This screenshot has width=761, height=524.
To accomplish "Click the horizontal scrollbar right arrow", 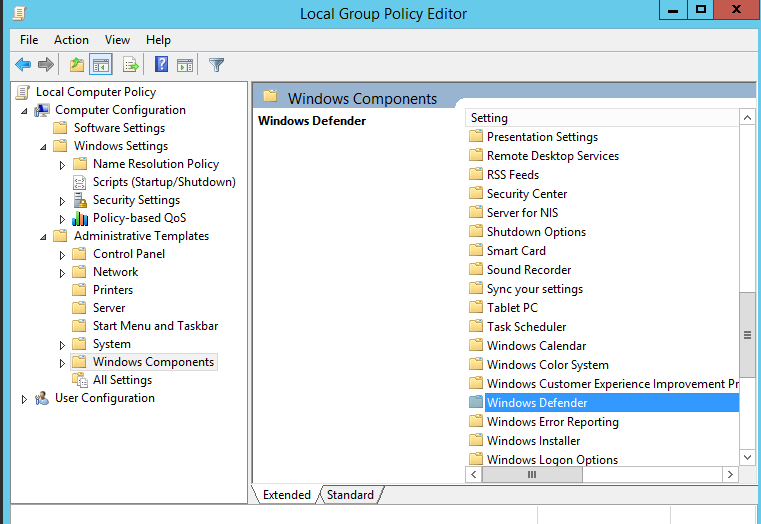I will pyautogui.click(x=730, y=475).
